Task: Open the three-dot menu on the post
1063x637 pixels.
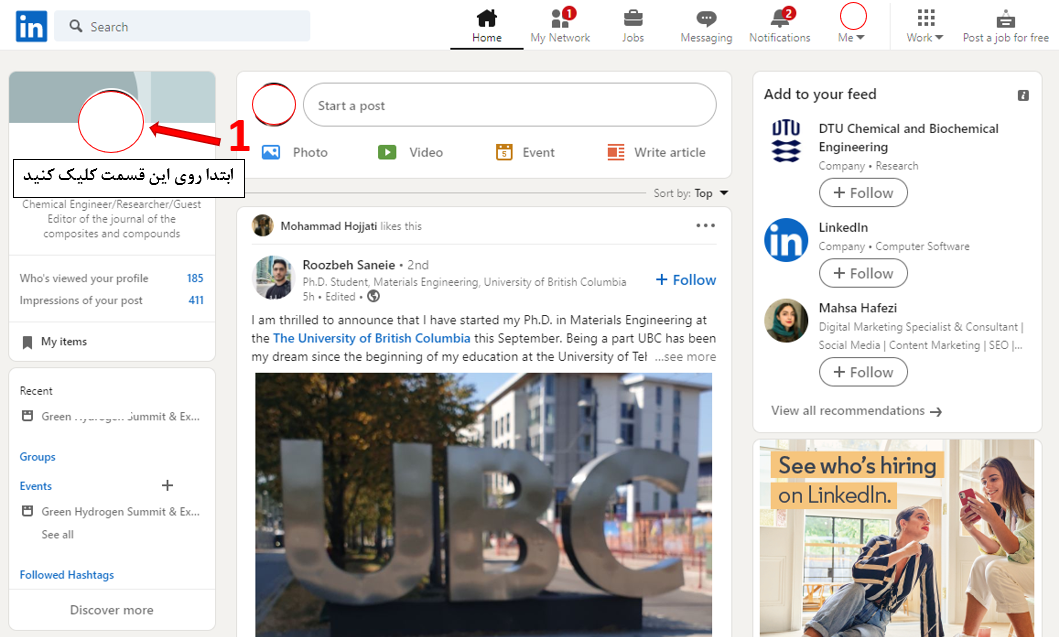Action: (x=706, y=226)
